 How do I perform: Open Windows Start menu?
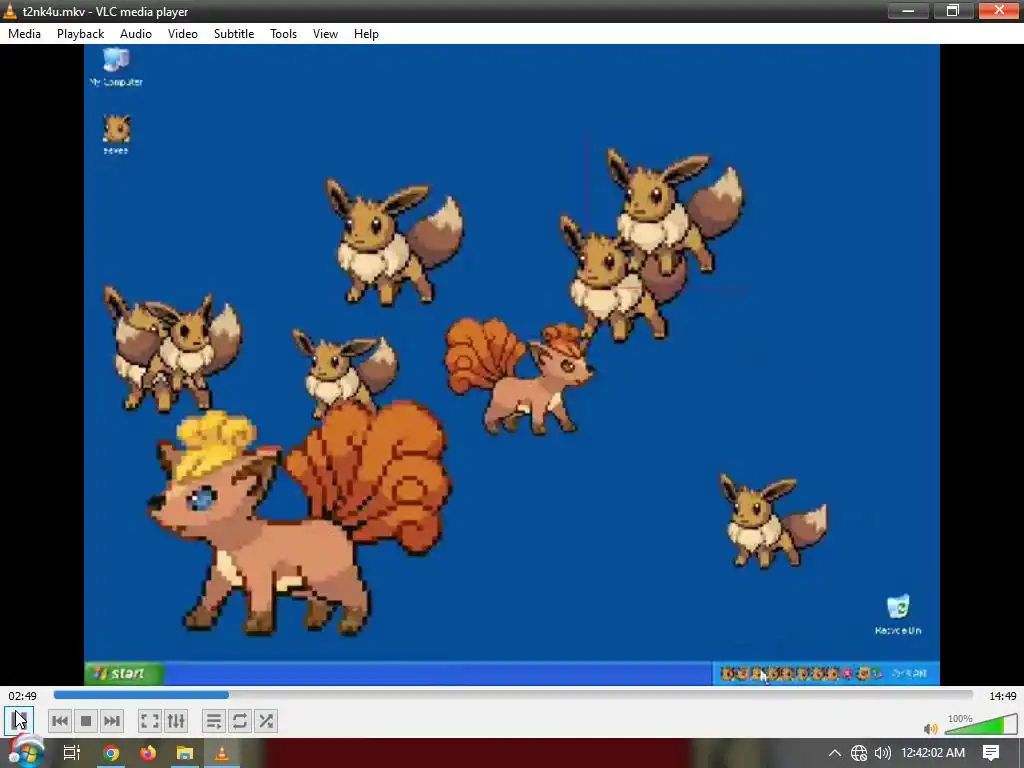tap(26, 753)
